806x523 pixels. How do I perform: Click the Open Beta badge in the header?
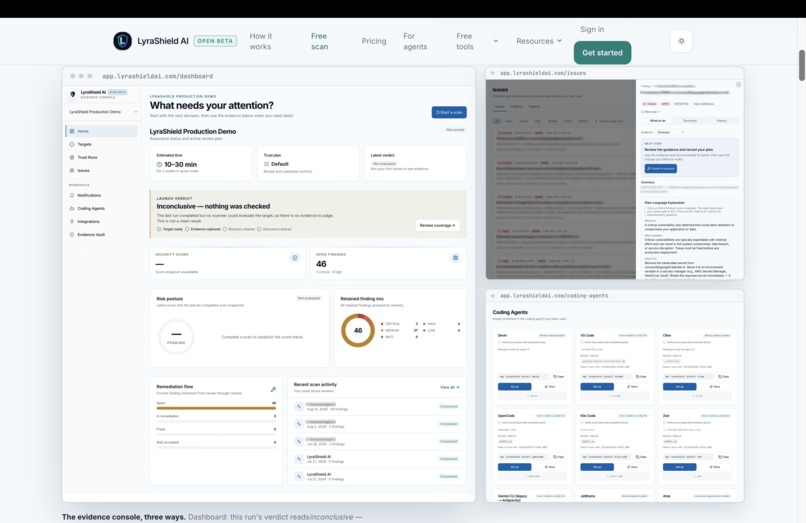[215, 41]
